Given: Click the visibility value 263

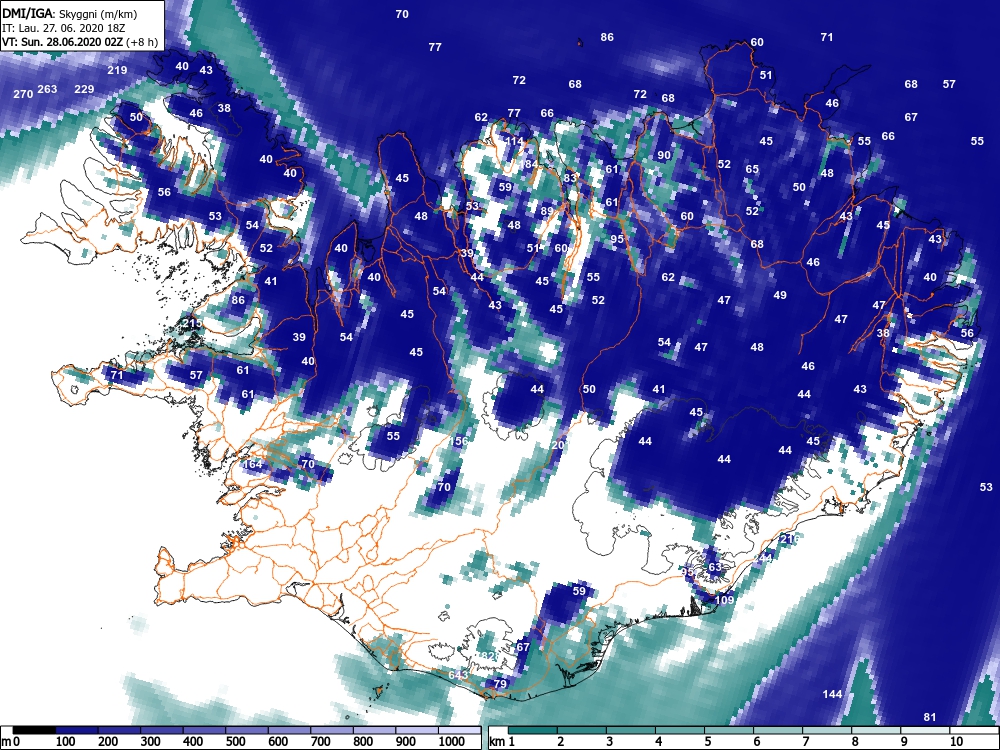Looking at the screenshot, I should (47, 89).
